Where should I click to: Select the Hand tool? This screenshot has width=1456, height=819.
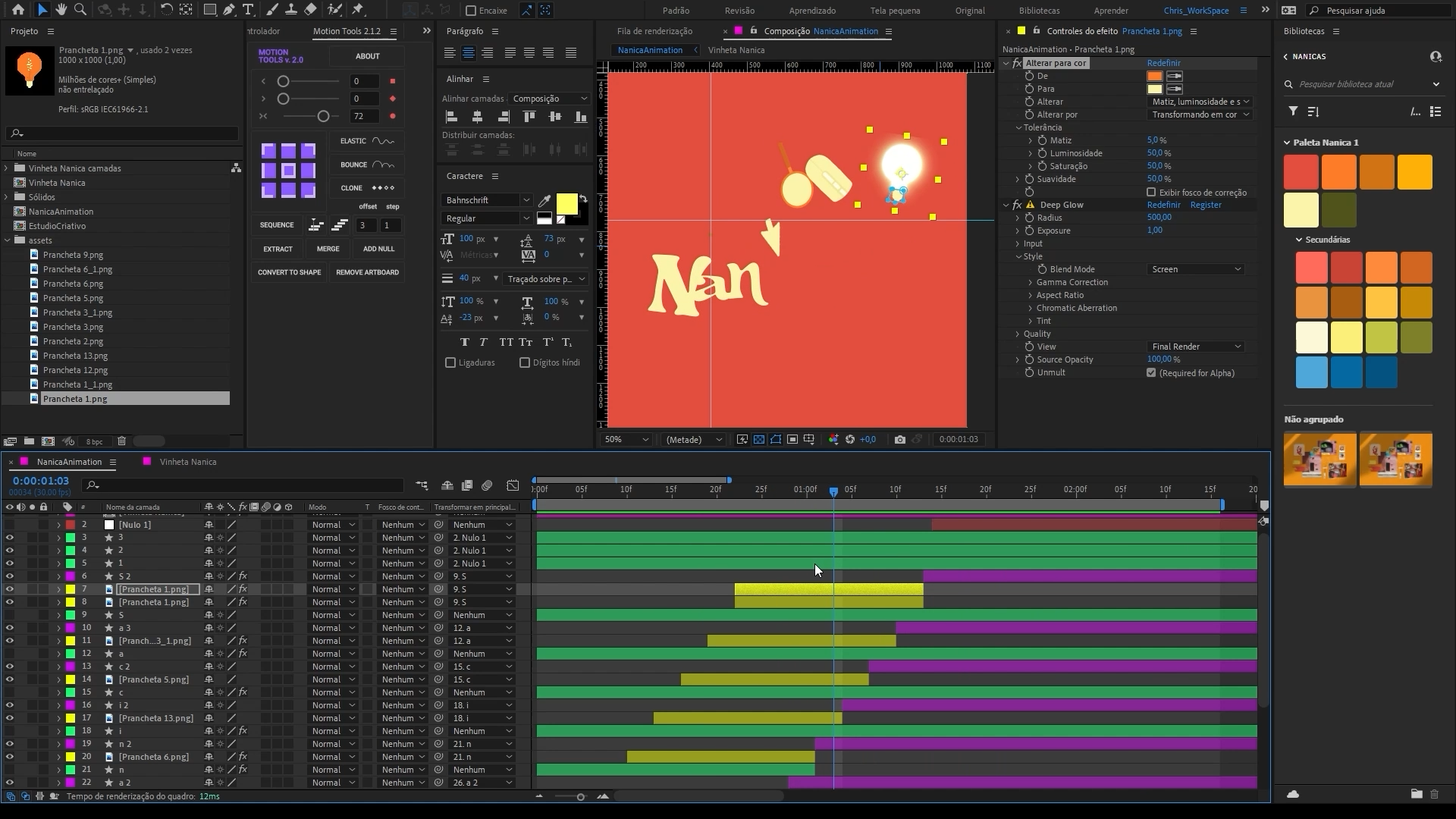coord(61,10)
